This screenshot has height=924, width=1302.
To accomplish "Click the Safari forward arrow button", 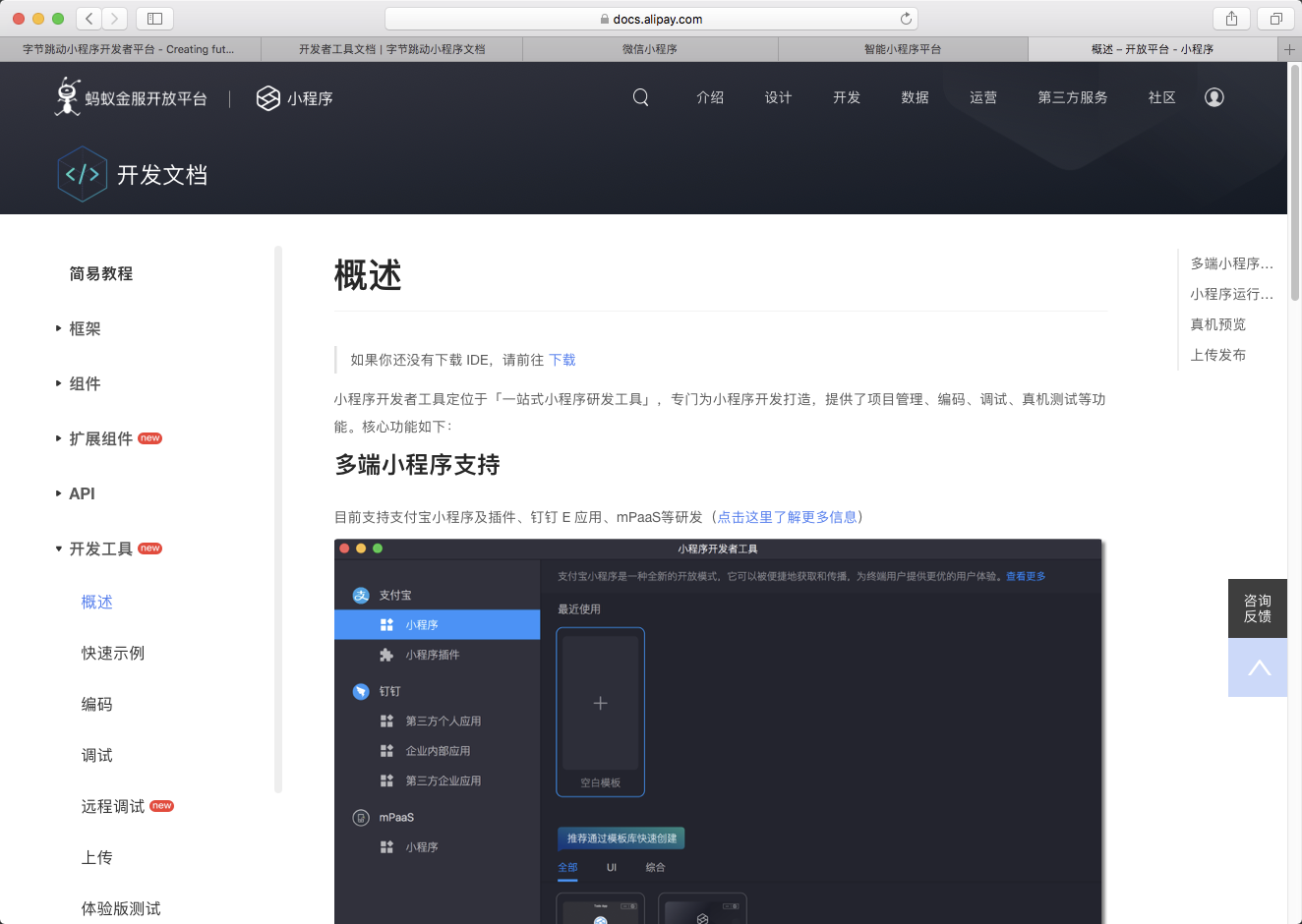I will click(115, 19).
